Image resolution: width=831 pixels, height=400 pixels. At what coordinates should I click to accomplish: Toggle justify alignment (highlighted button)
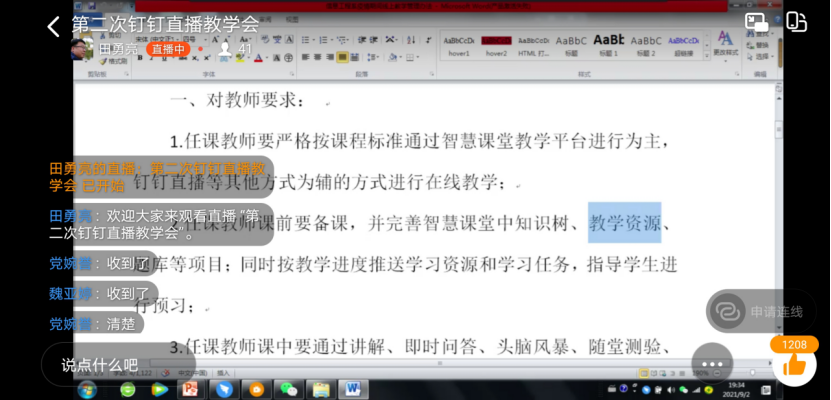tap(342, 57)
